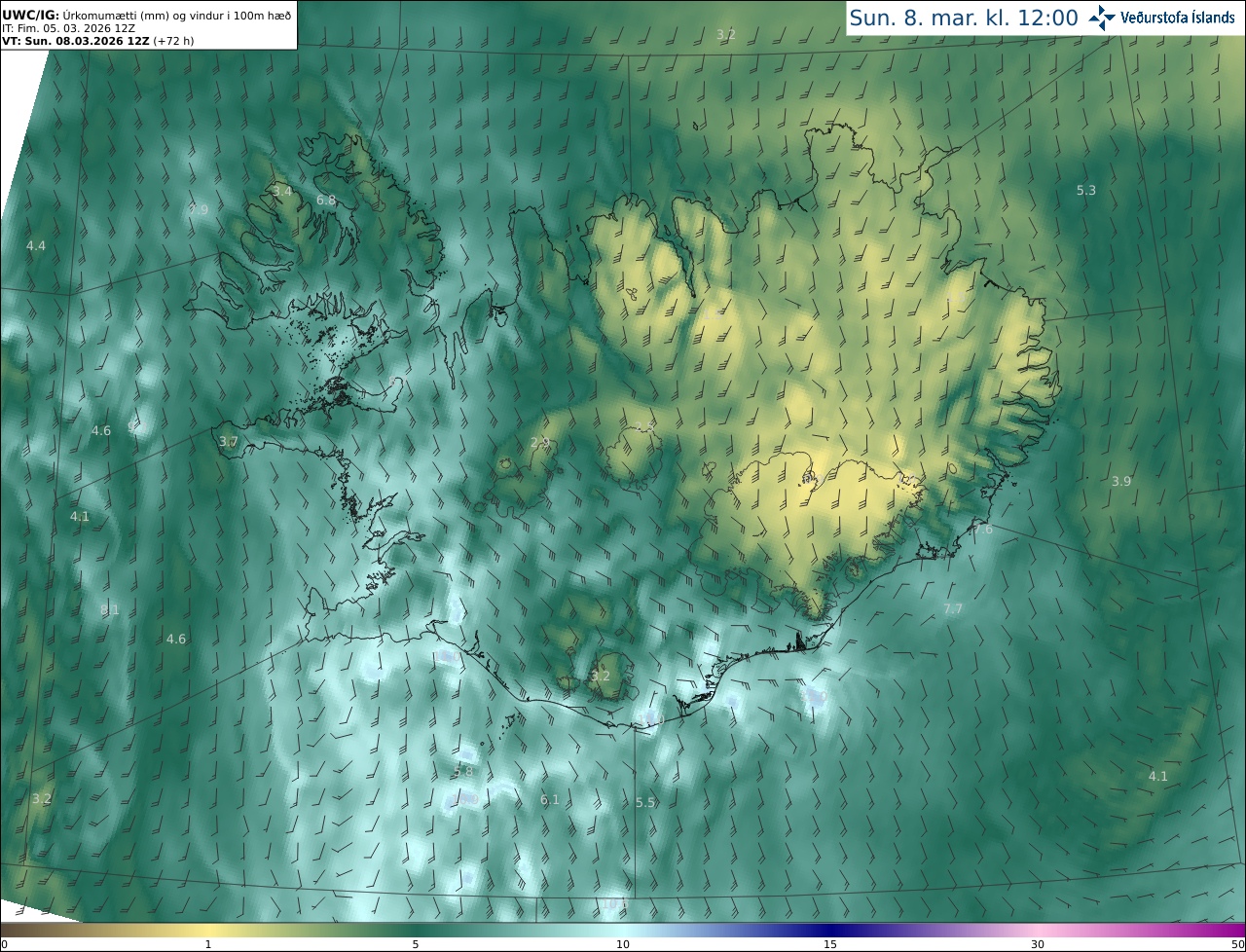Click the 7.6 value label on the map

click(x=983, y=530)
